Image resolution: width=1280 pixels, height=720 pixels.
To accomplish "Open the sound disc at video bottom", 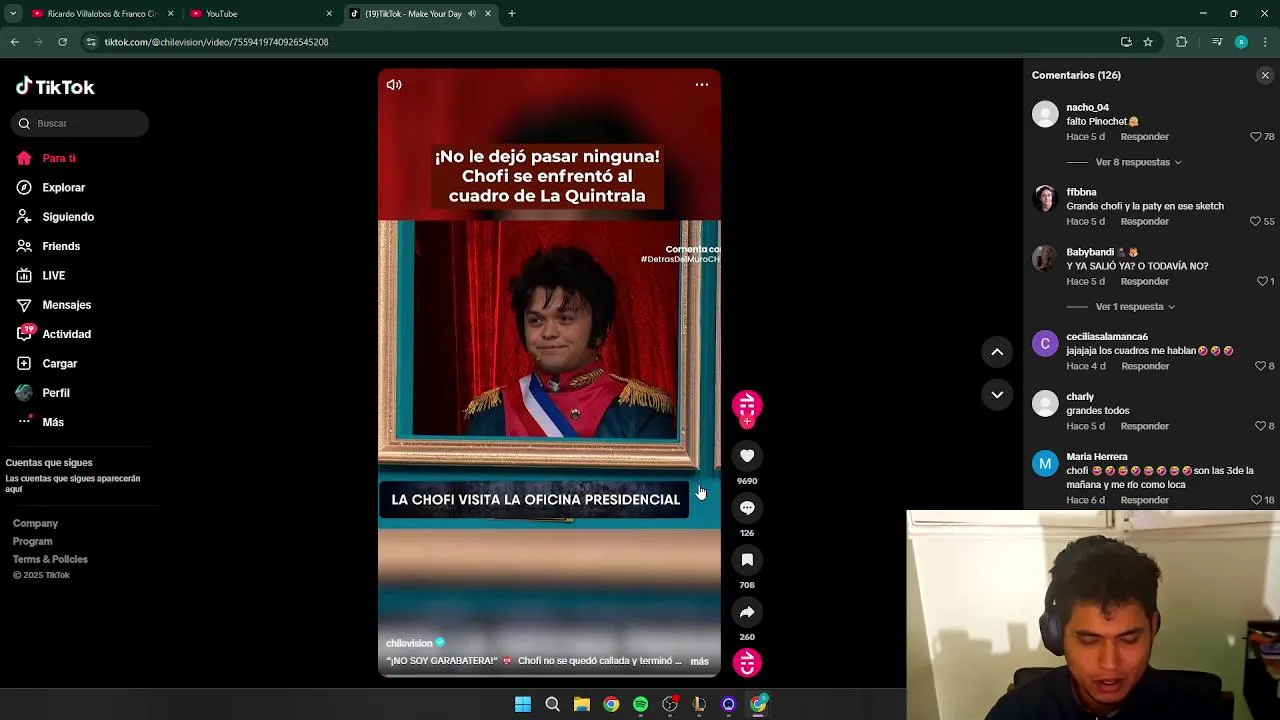I will (747, 663).
